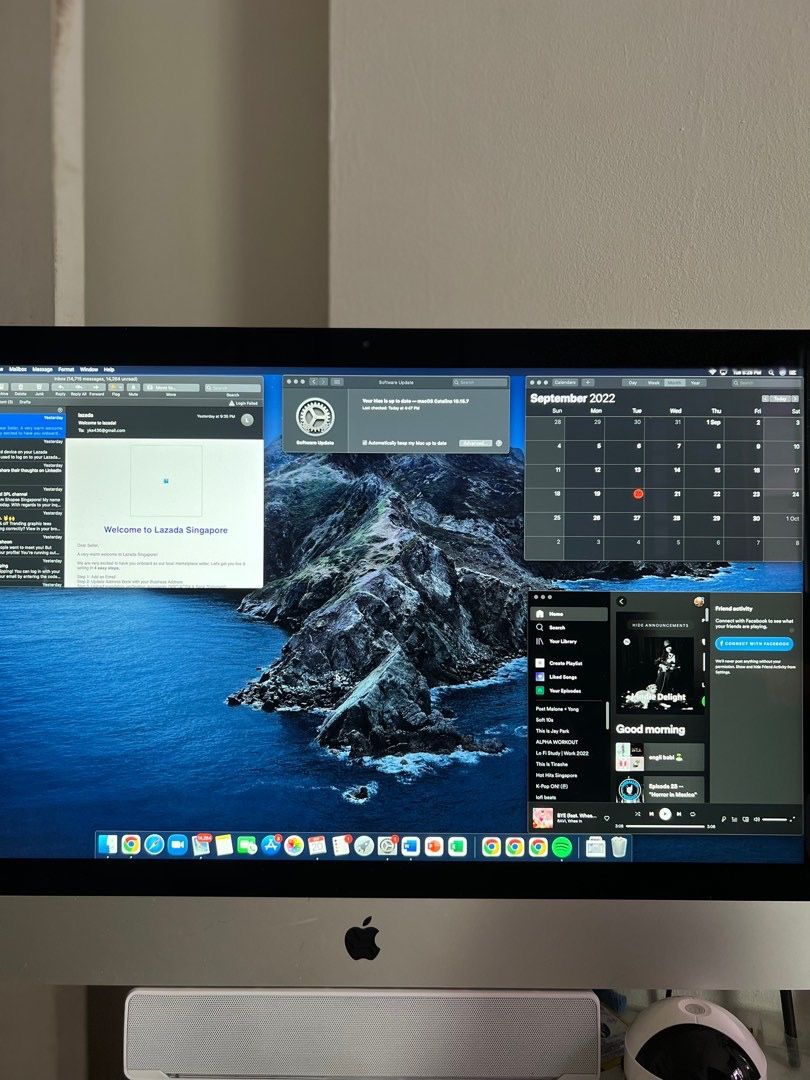
Task: Launch Safari from the Dock
Action: click(x=154, y=844)
